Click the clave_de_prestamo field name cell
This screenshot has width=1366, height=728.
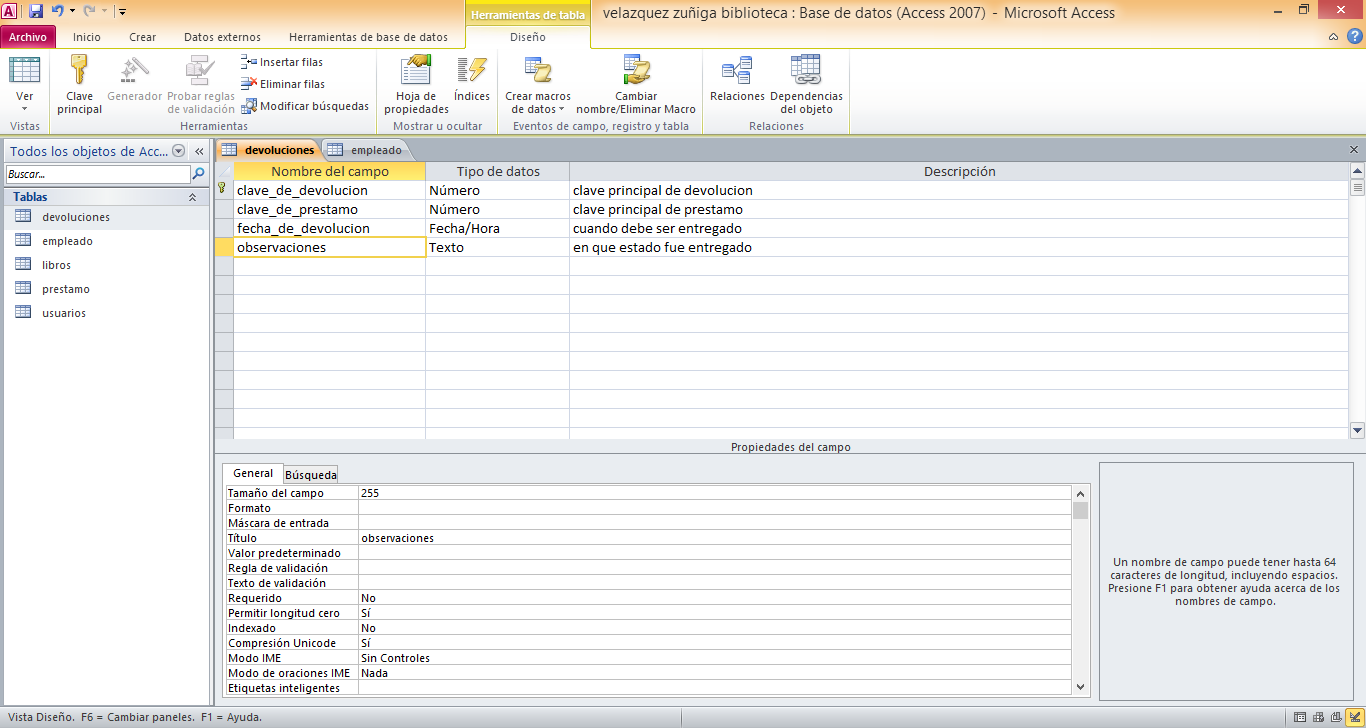pyautogui.click(x=330, y=209)
